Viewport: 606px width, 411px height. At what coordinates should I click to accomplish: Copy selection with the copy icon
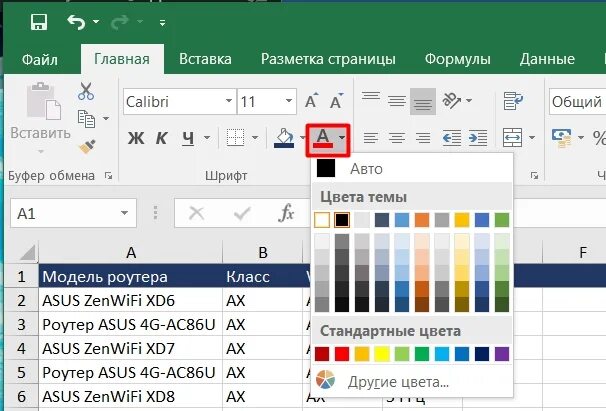pos(87,118)
